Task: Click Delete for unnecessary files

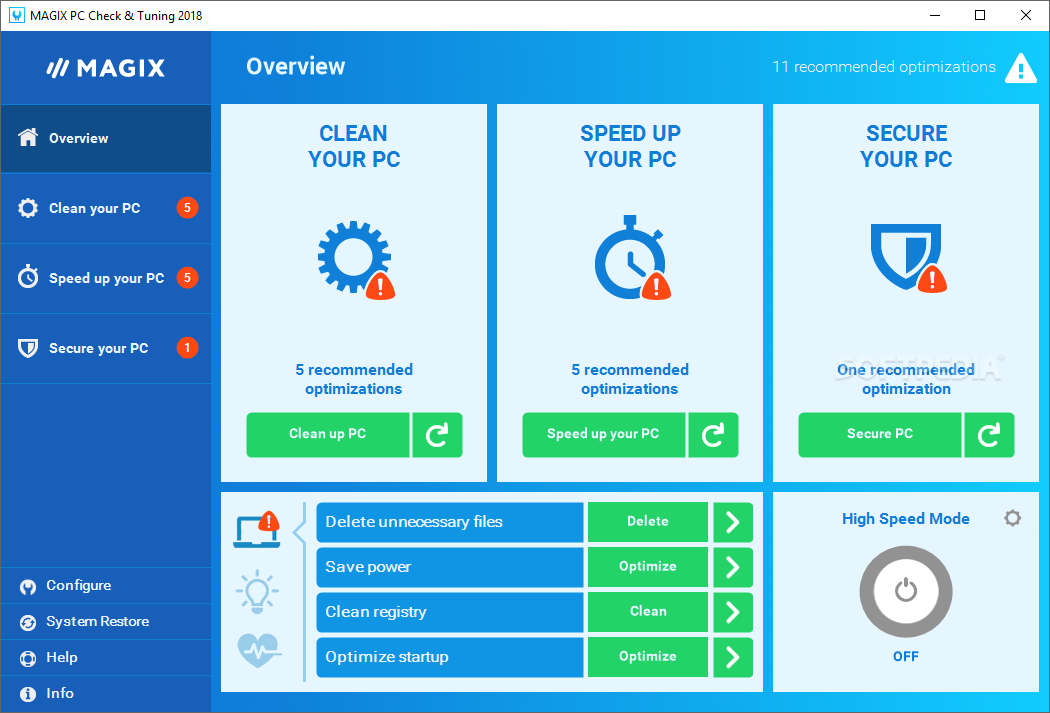Action: [x=648, y=522]
